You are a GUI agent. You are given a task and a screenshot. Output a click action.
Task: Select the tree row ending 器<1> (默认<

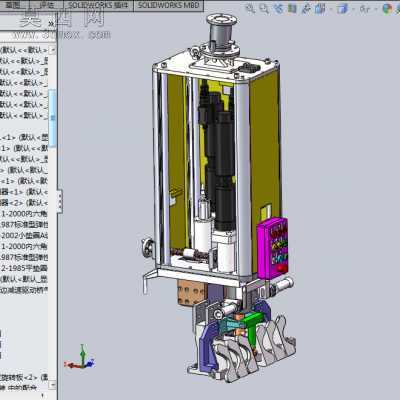[x=24, y=192]
